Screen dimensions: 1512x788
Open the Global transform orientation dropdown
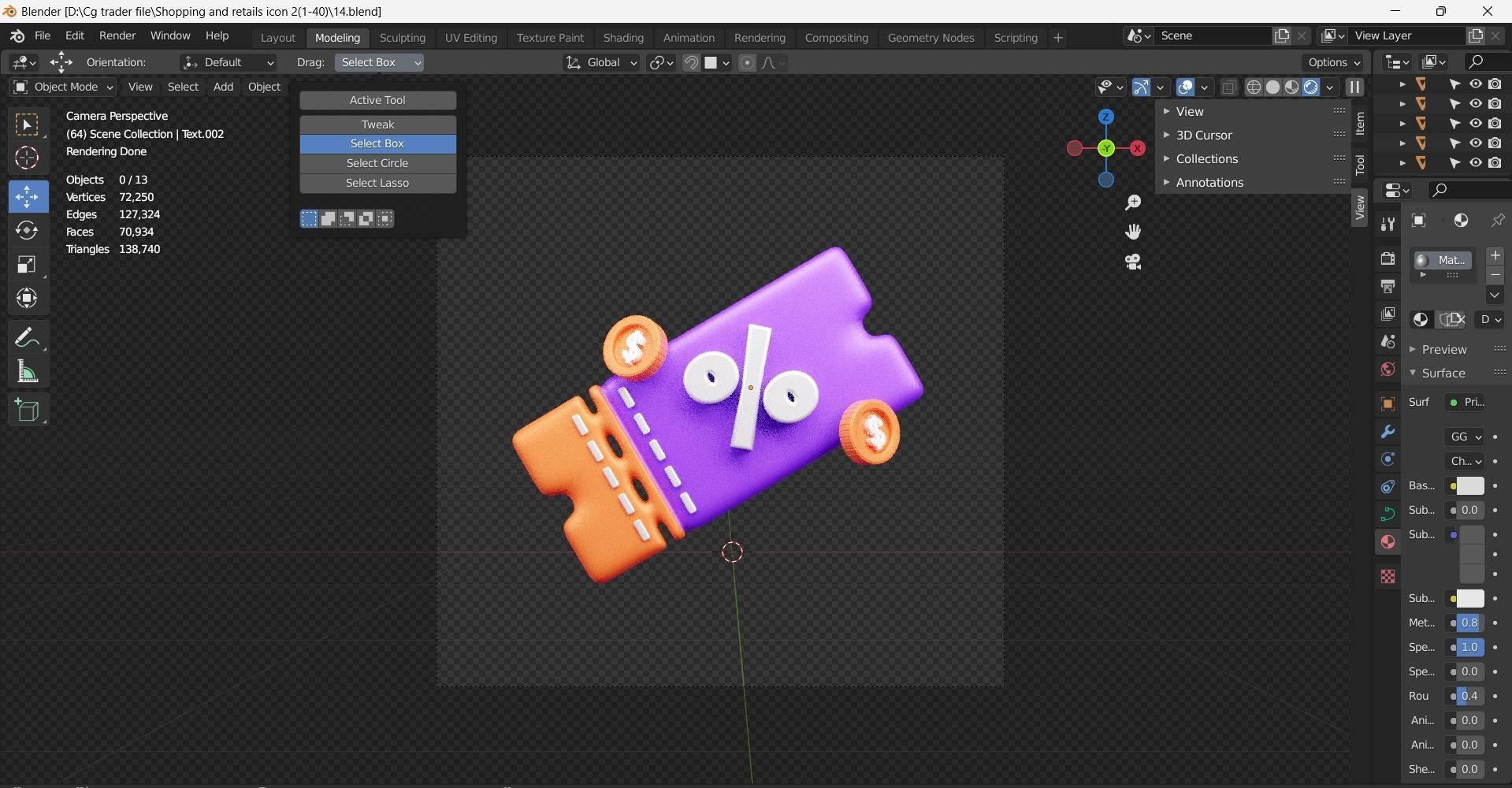(x=602, y=62)
